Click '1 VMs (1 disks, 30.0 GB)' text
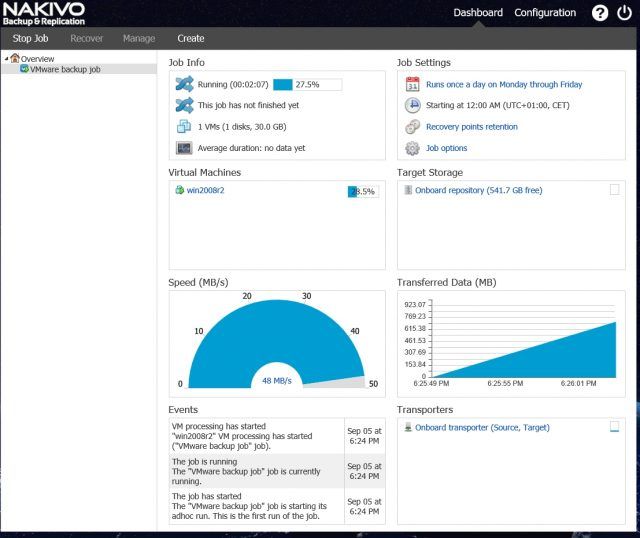This screenshot has width=640, height=538. click(x=242, y=127)
